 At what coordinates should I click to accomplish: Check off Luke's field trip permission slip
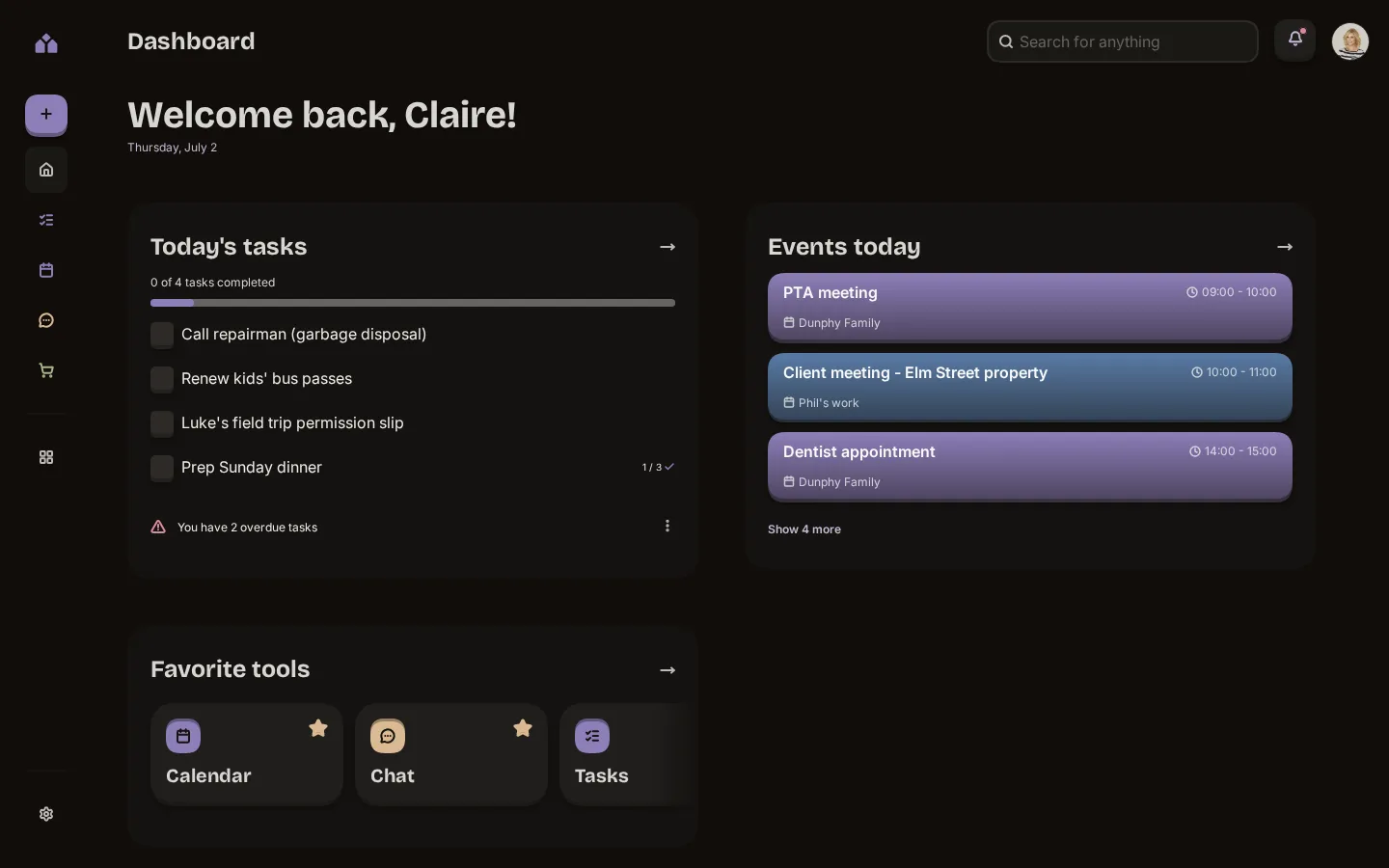[162, 423]
